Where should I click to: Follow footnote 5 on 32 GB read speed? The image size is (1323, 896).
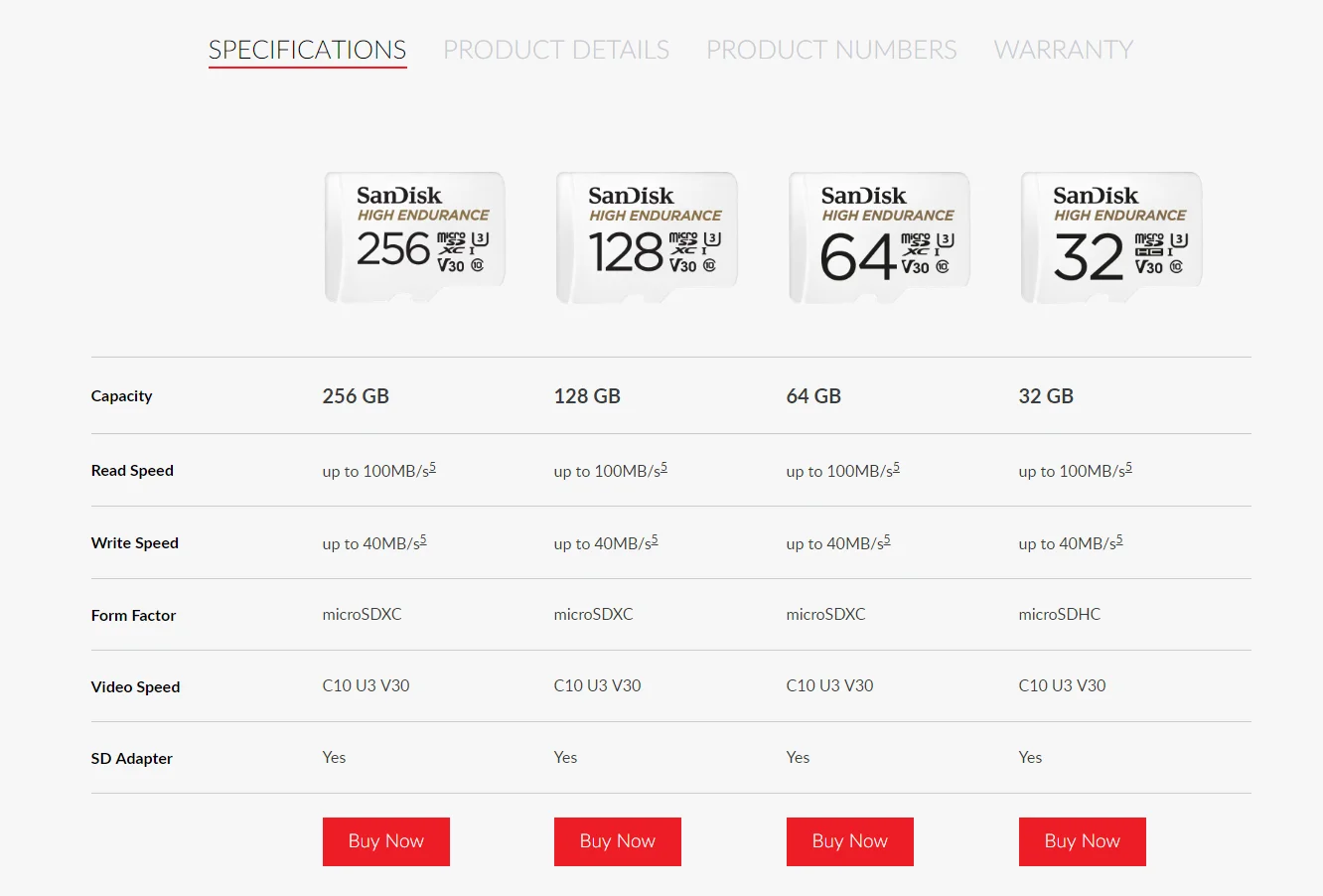(1129, 467)
